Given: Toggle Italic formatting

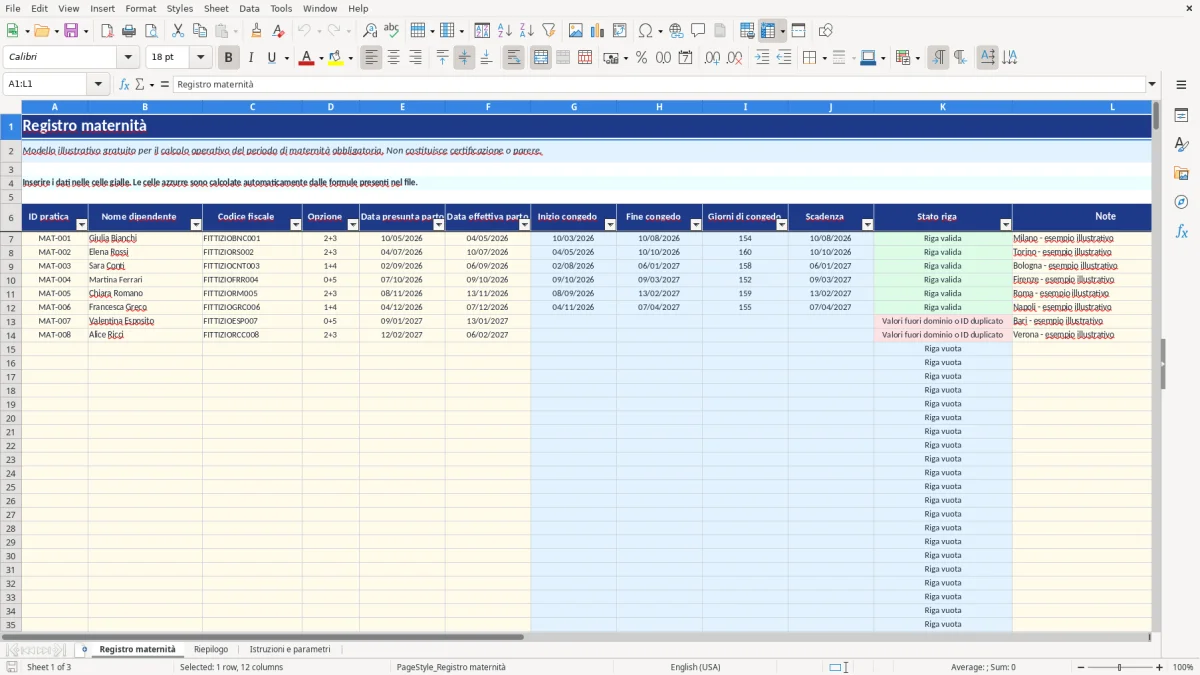Looking at the screenshot, I should 250,58.
